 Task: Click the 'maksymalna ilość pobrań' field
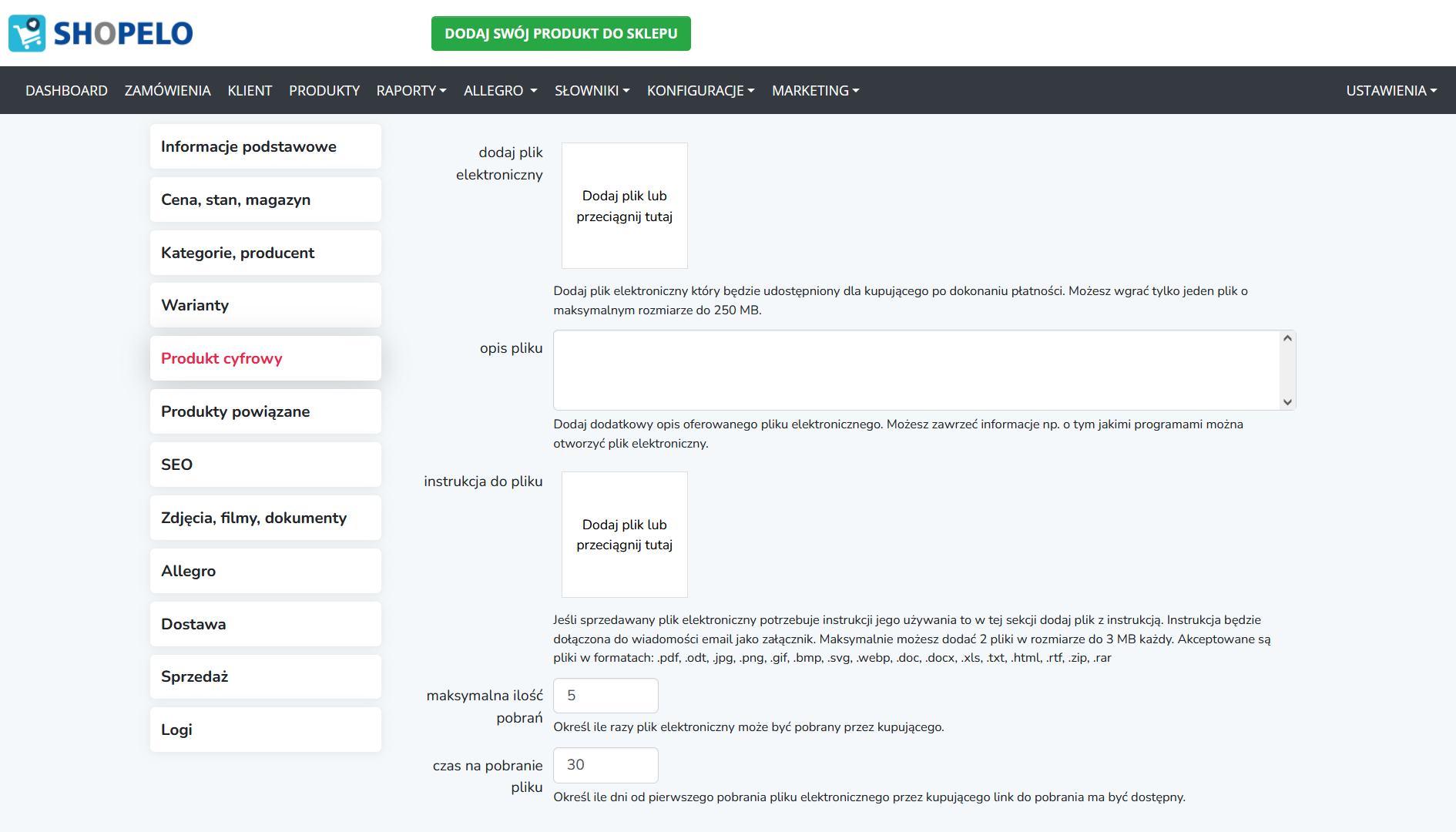point(606,696)
